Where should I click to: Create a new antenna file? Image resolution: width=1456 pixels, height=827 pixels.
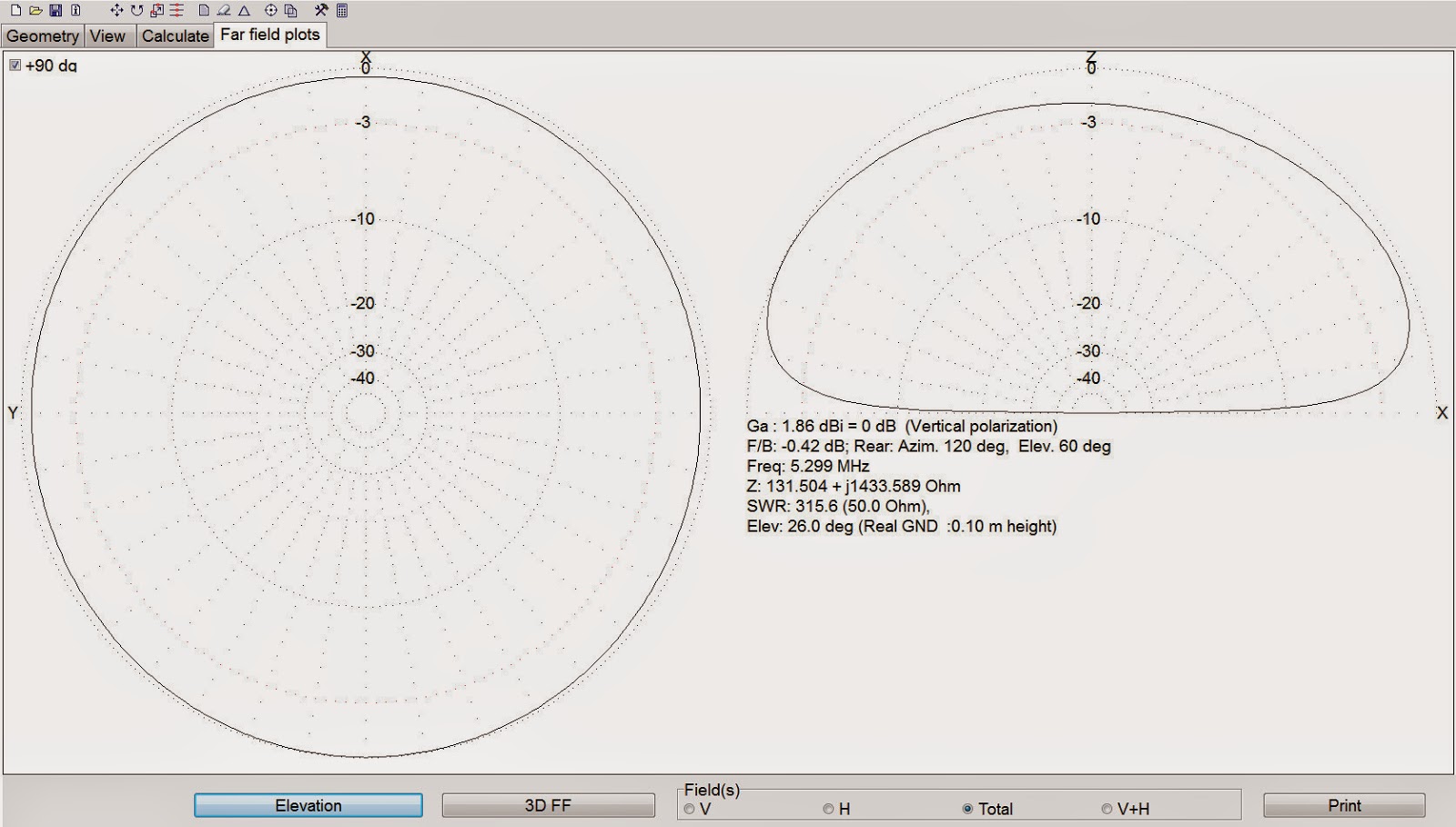(14, 11)
